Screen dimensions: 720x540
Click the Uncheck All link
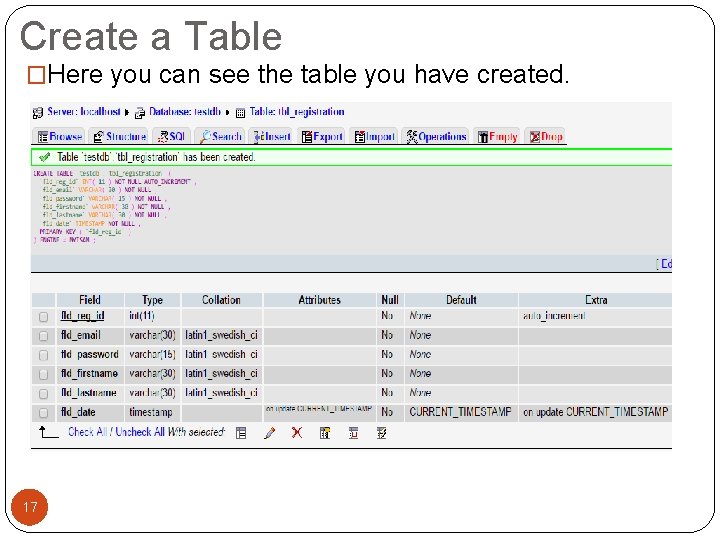coord(140,432)
